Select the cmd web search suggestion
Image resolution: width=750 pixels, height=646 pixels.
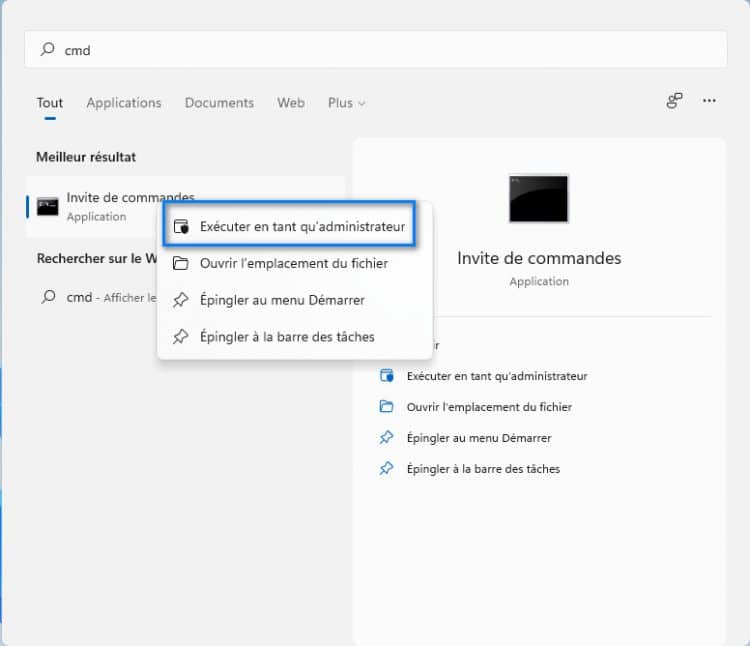100,297
